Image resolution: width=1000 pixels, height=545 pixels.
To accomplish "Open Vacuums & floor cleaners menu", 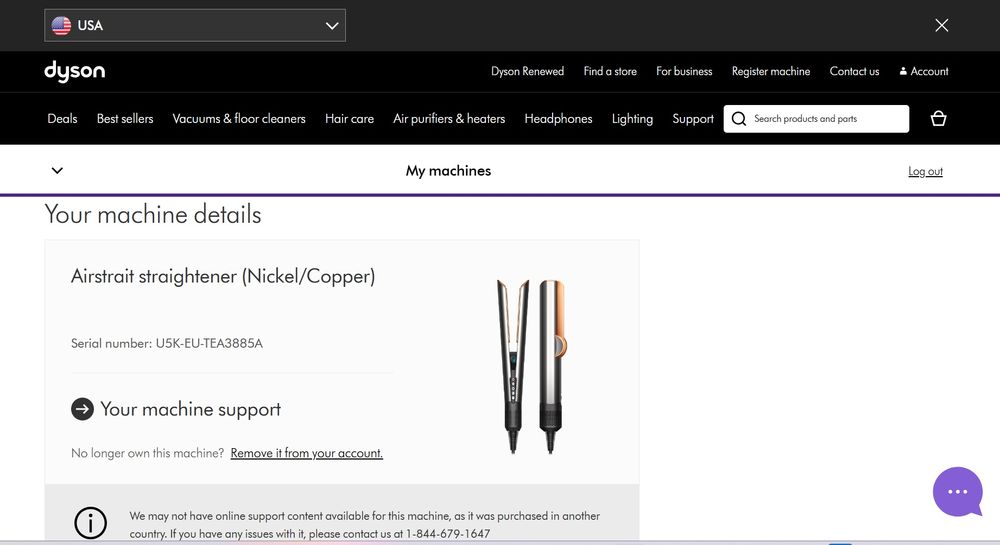I will pyautogui.click(x=239, y=118).
